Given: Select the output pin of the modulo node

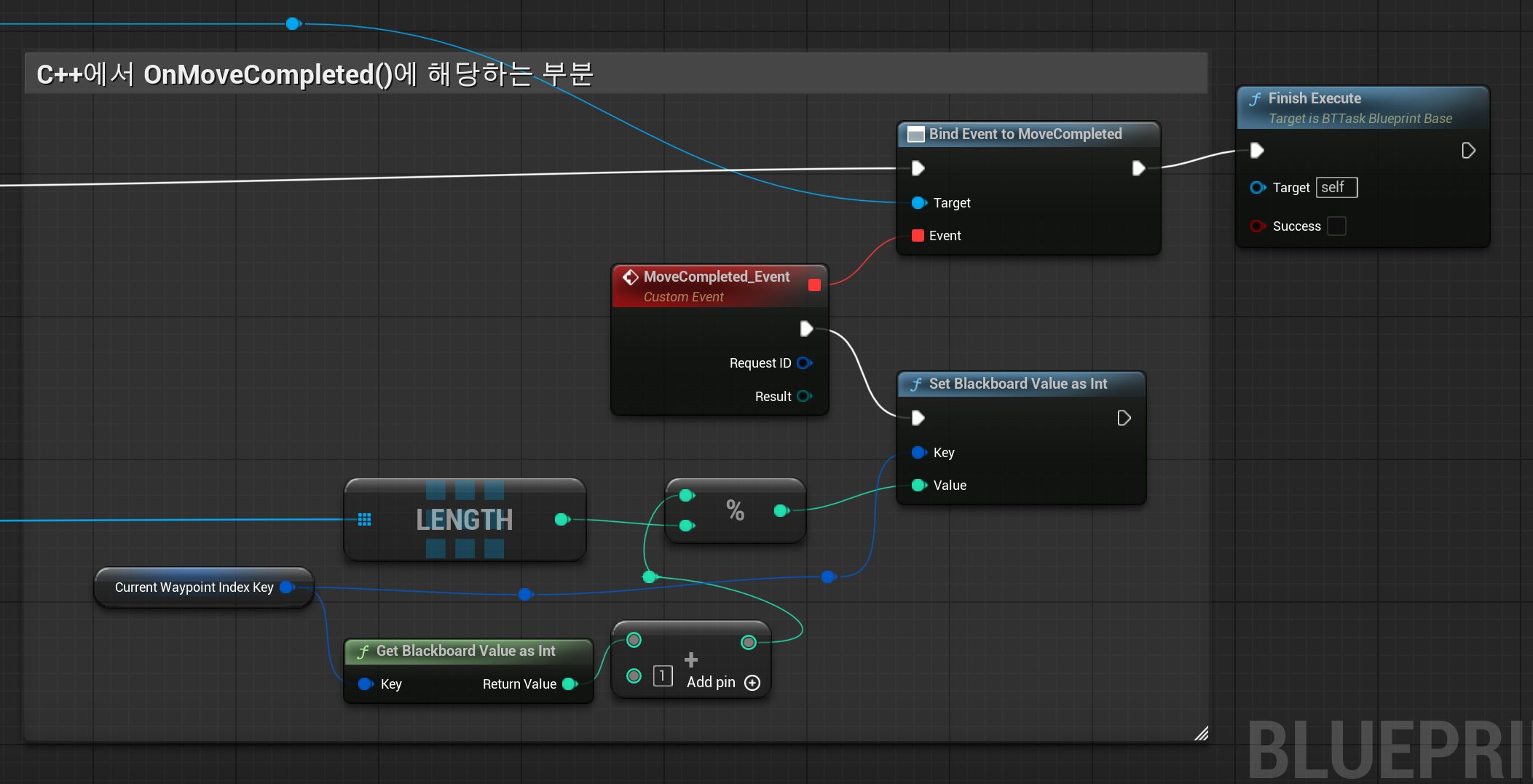Looking at the screenshot, I should 781,510.
